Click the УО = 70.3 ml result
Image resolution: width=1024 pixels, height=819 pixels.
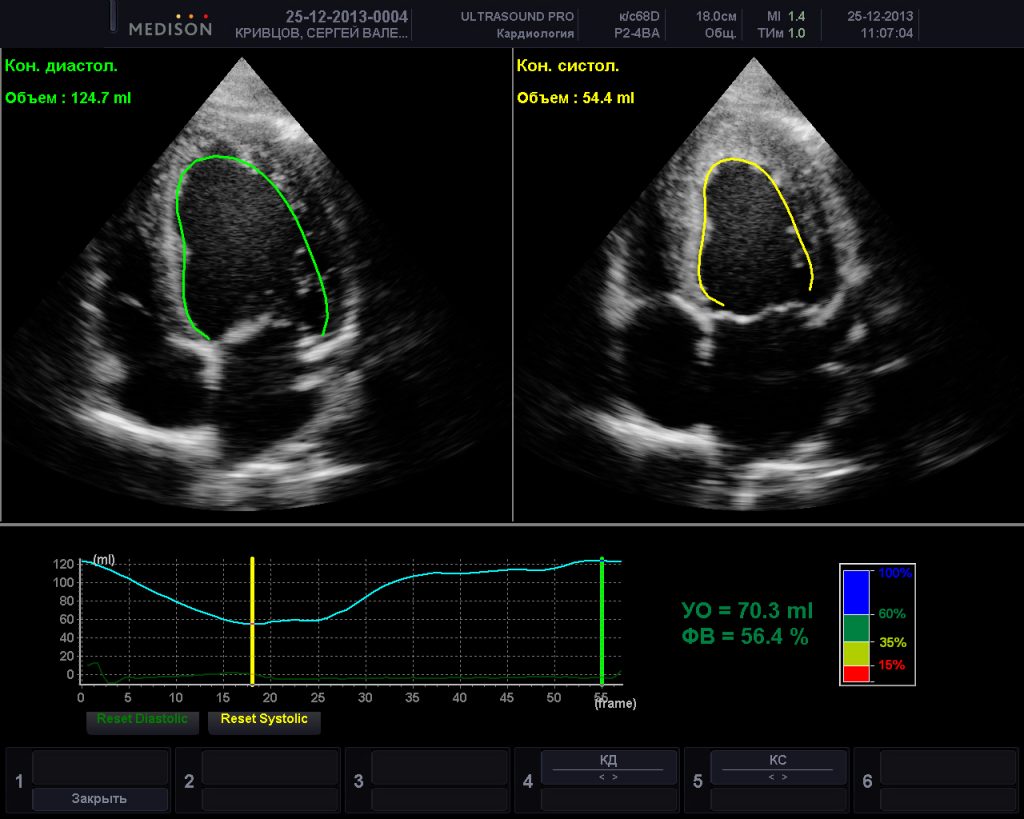[x=747, y=611]
